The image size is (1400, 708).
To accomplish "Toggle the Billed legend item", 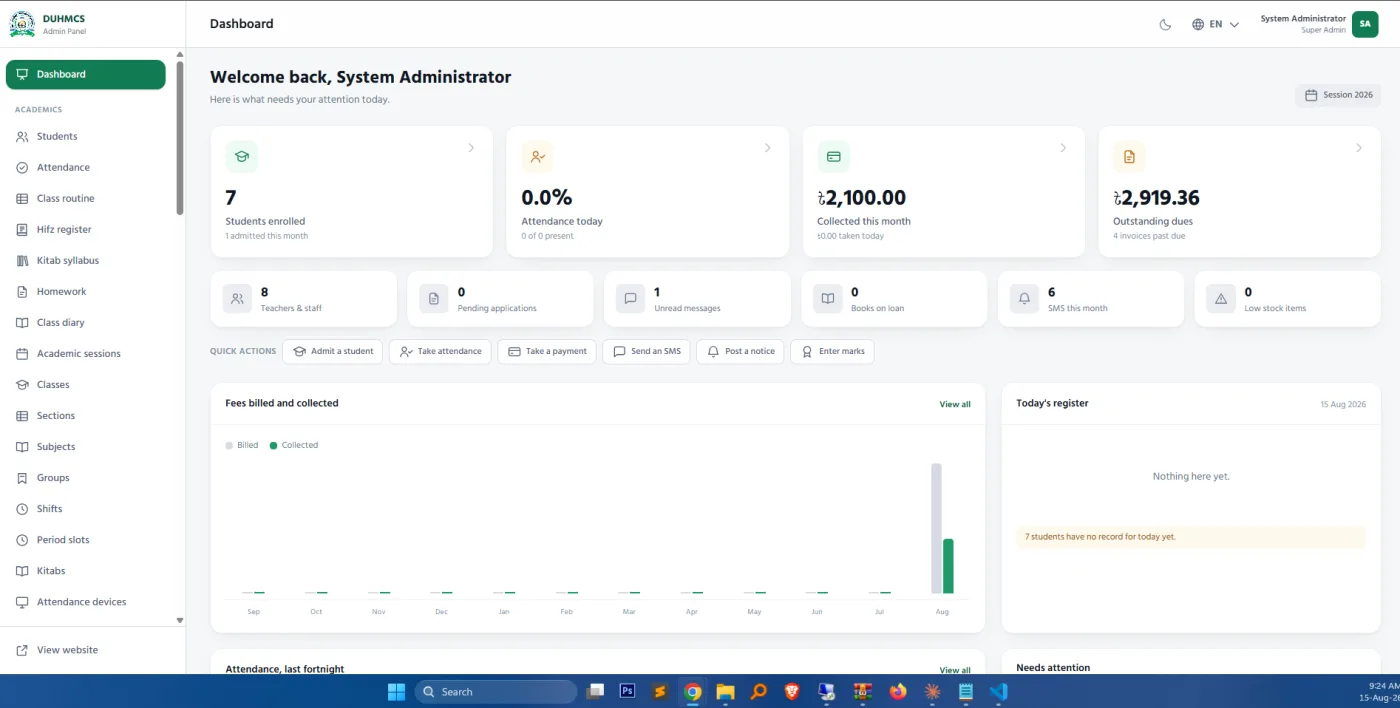I will 242,445.
